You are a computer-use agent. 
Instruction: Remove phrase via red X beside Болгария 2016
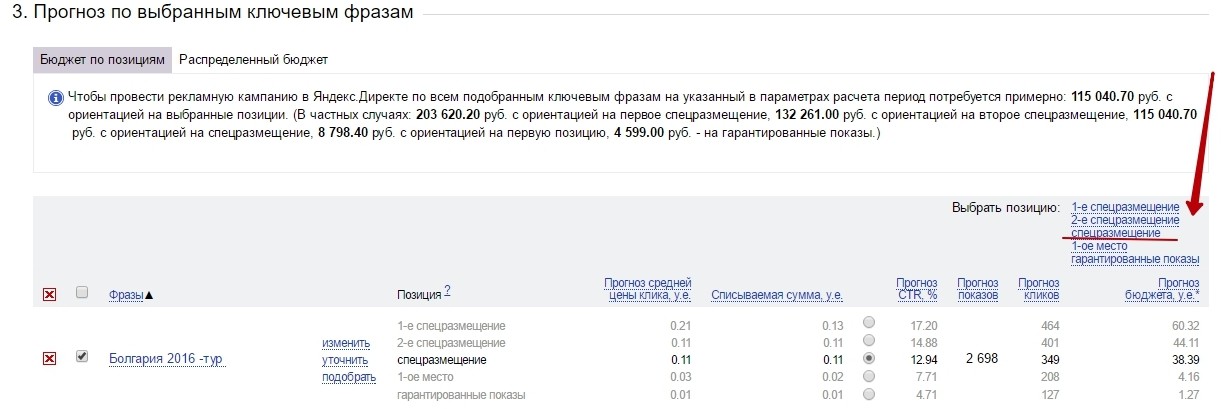coord(49,358)
